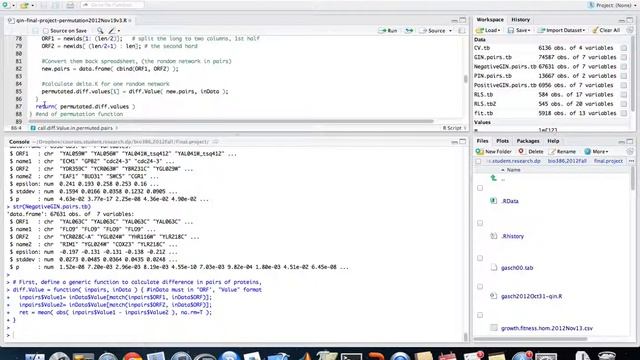Open the bio386.2012Fall path link

567,161
